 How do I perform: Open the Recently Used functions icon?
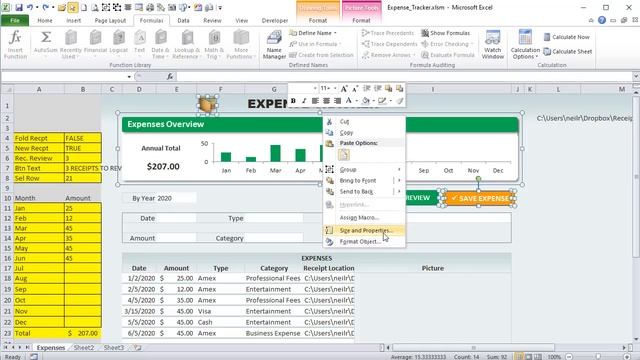(x=71, y=38)
